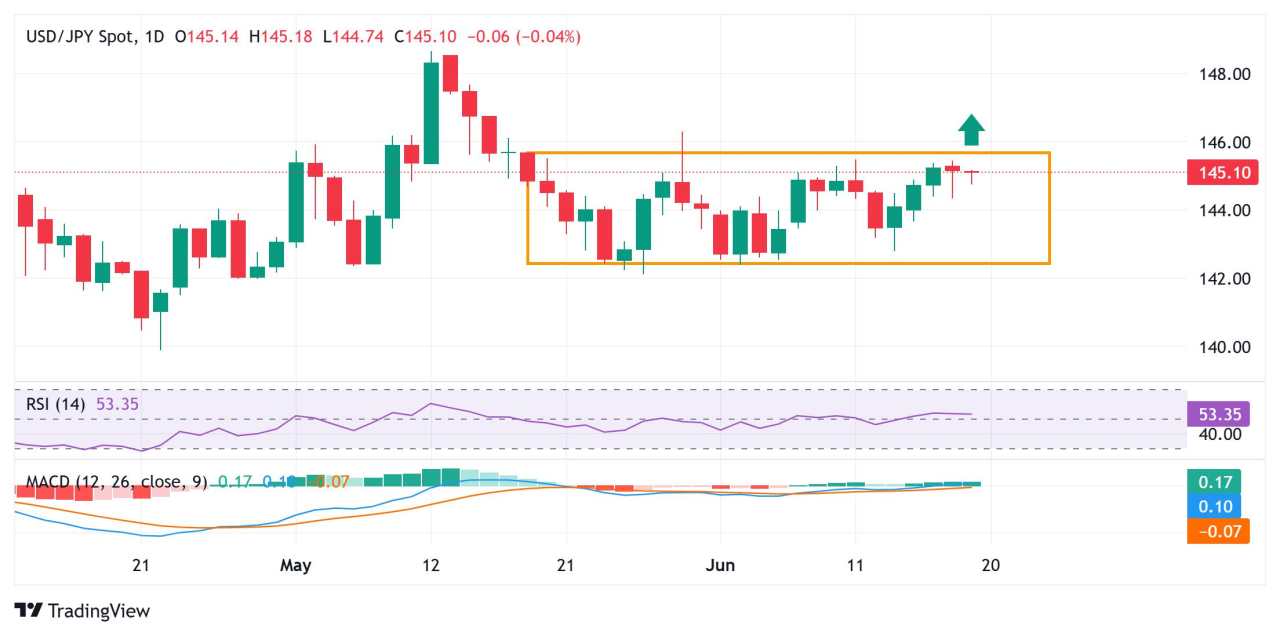Select the blue MACD line tag 0.10
The image size is (1280, 636).
[x=1213, y=506]
